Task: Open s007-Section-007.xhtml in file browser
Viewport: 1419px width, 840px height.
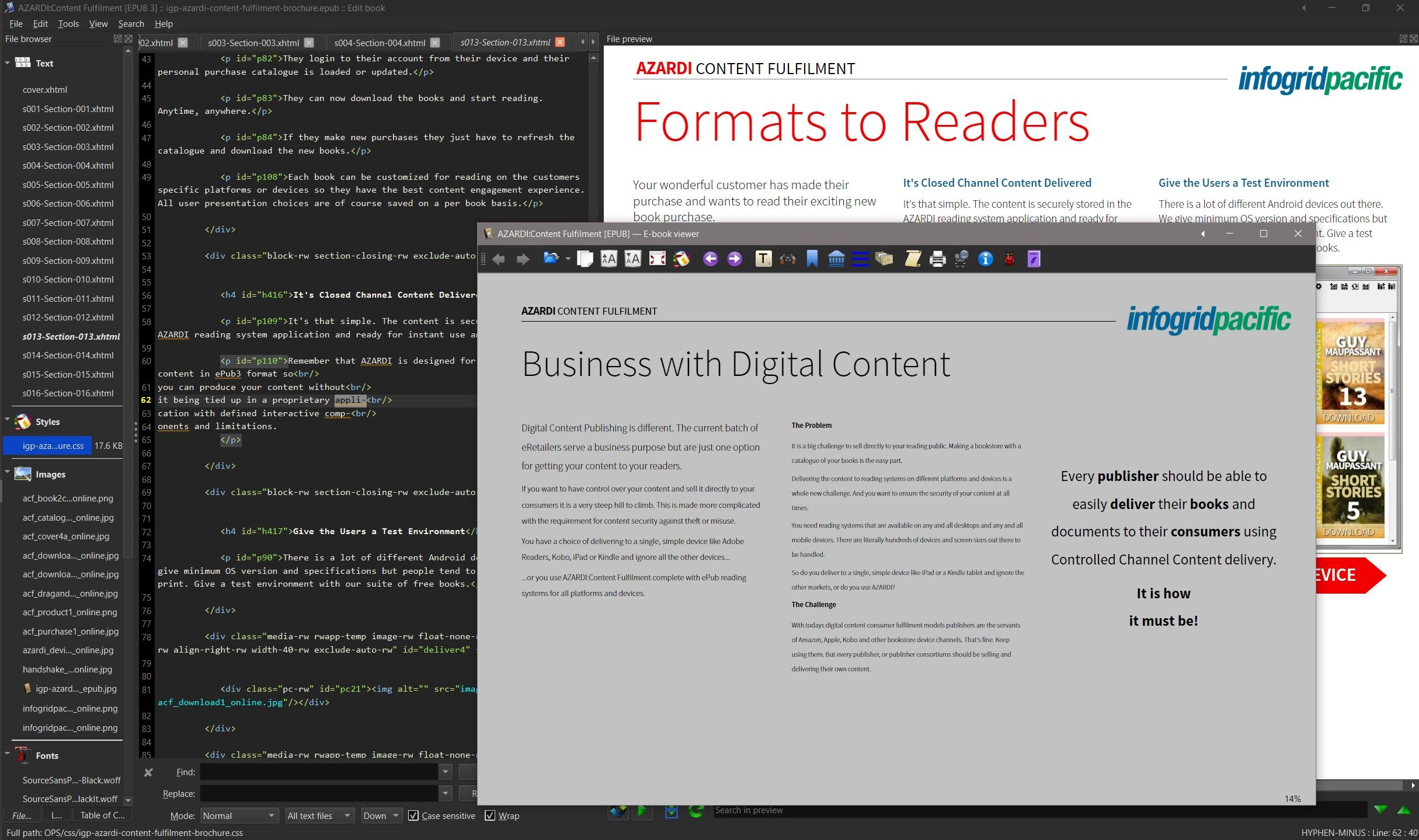Action: coord(68,222)
